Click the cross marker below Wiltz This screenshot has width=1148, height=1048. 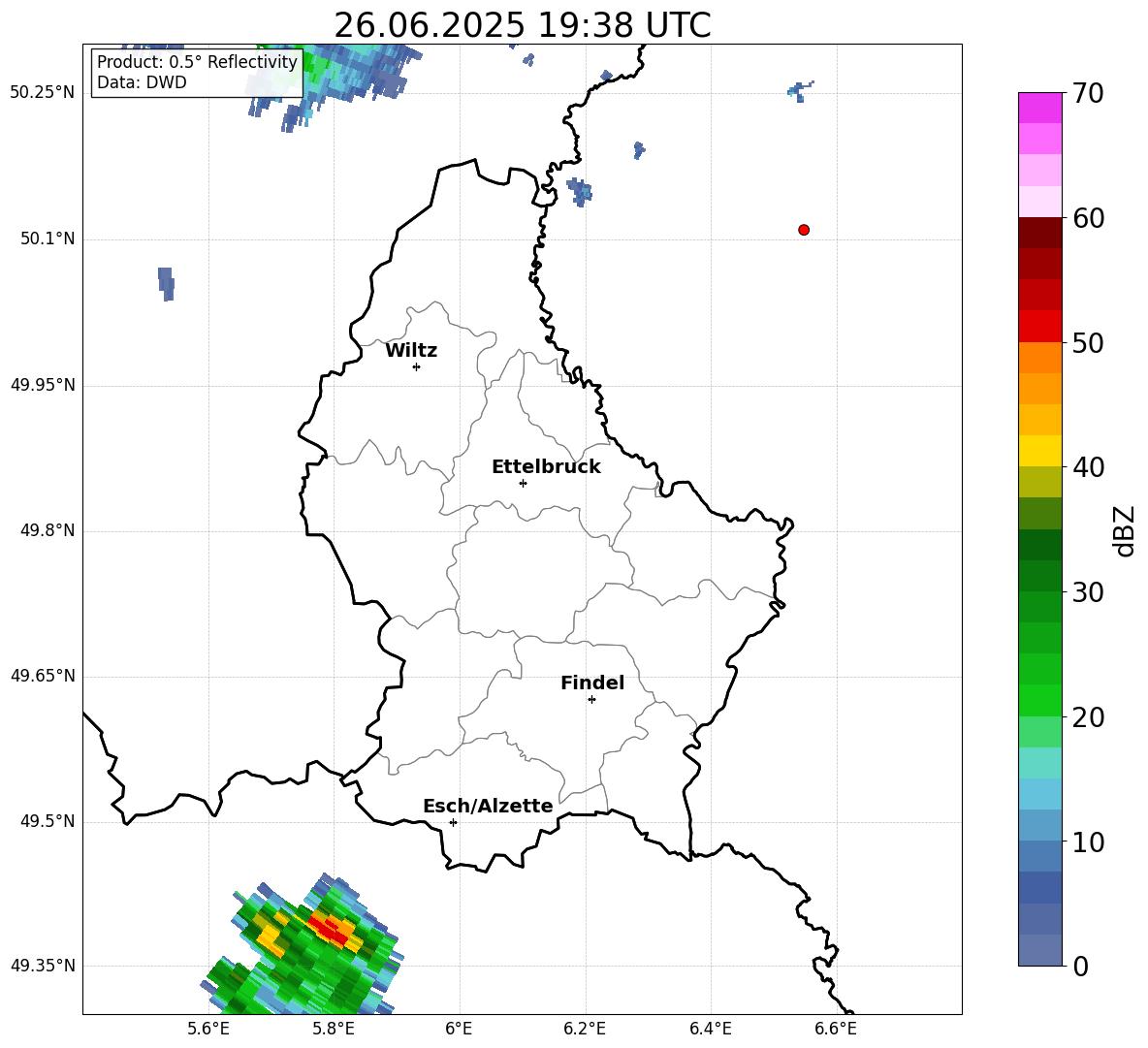tap(416, 366)
